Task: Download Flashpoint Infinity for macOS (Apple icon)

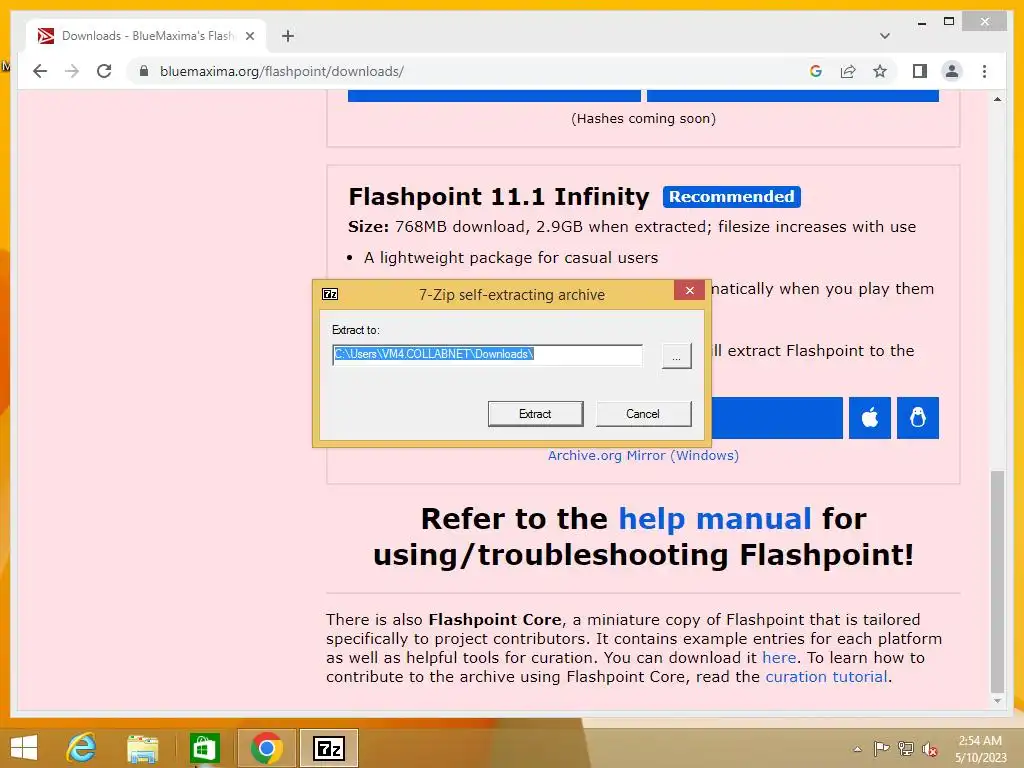Action: pyautogui.click(x=870, y=417)
